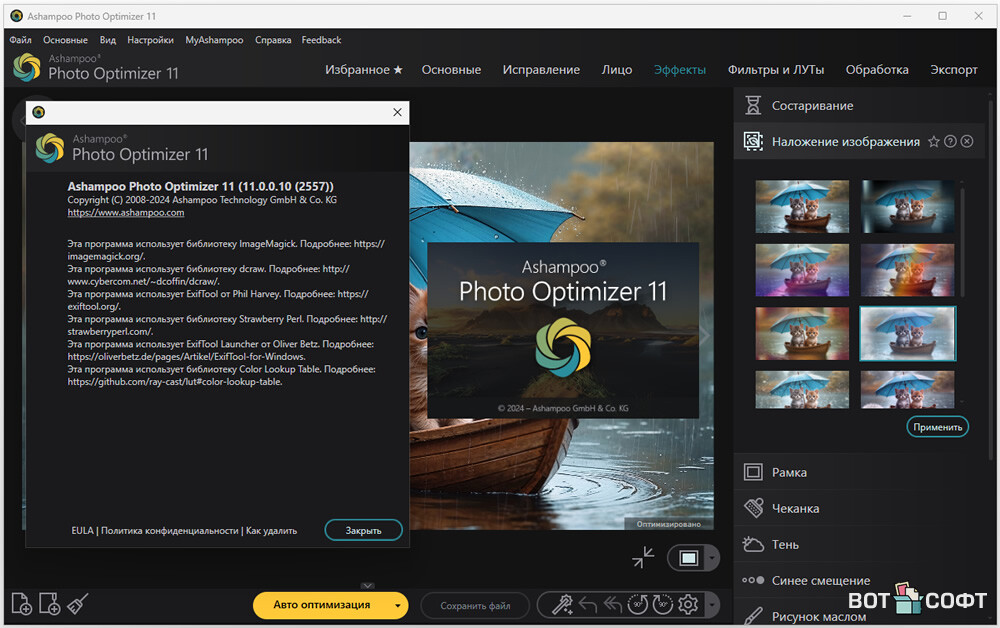Click the Photo Optimizer 11 header logo

27,67
